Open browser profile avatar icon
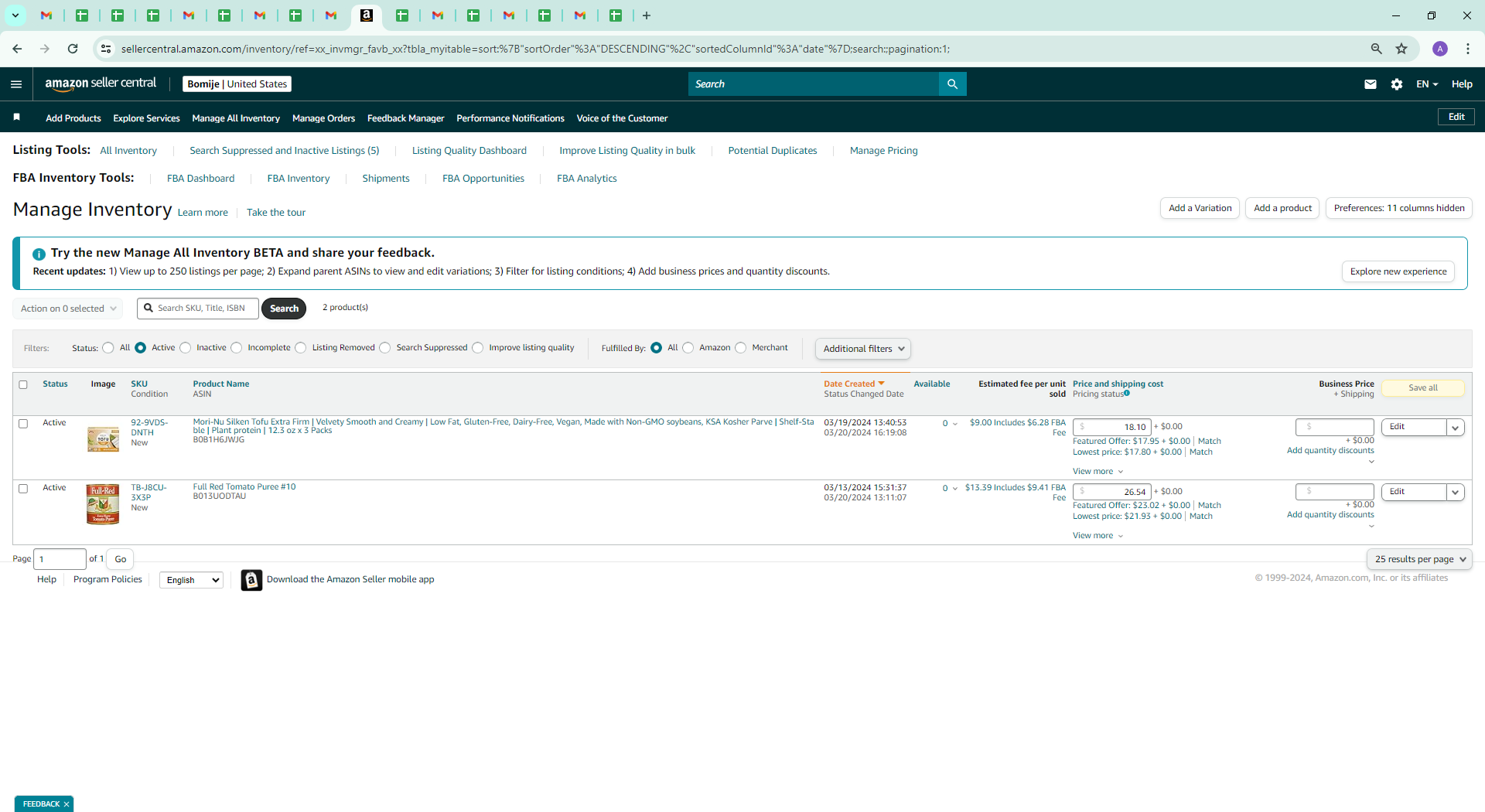 coord(1440,49)
